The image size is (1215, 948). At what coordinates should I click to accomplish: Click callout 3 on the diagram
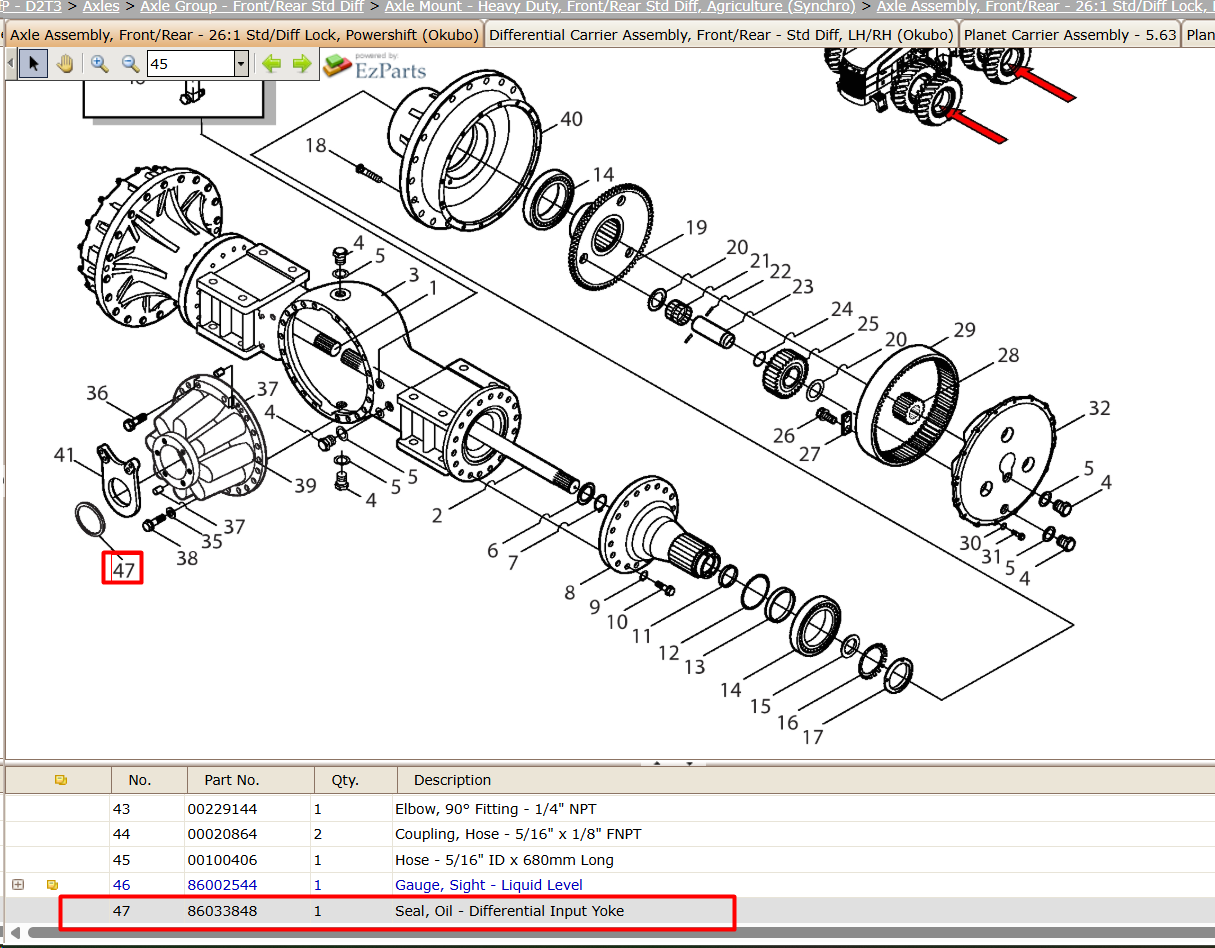(413, 275)
